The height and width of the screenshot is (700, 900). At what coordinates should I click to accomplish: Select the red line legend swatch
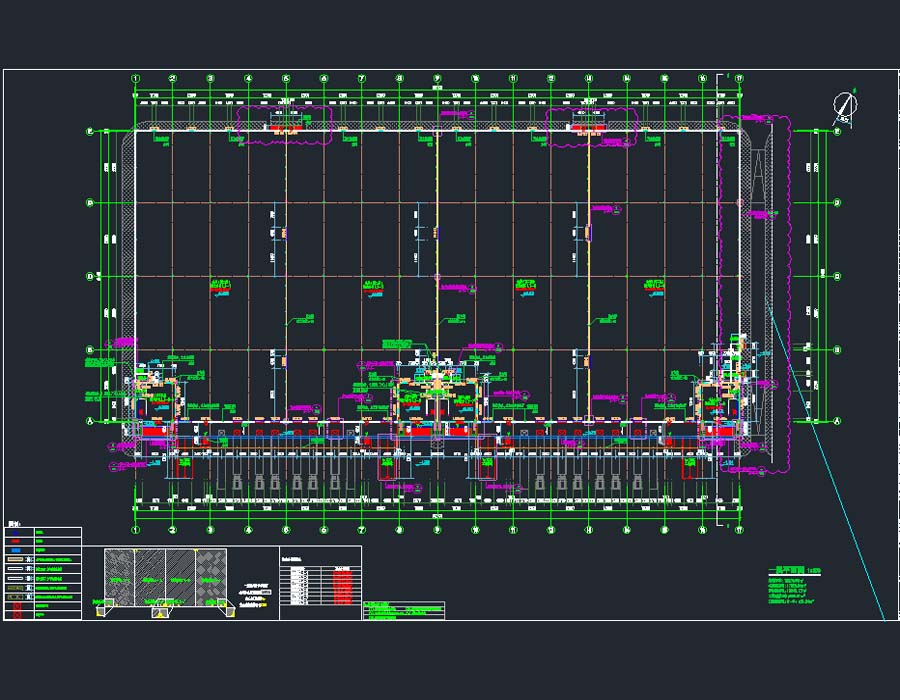16,541
